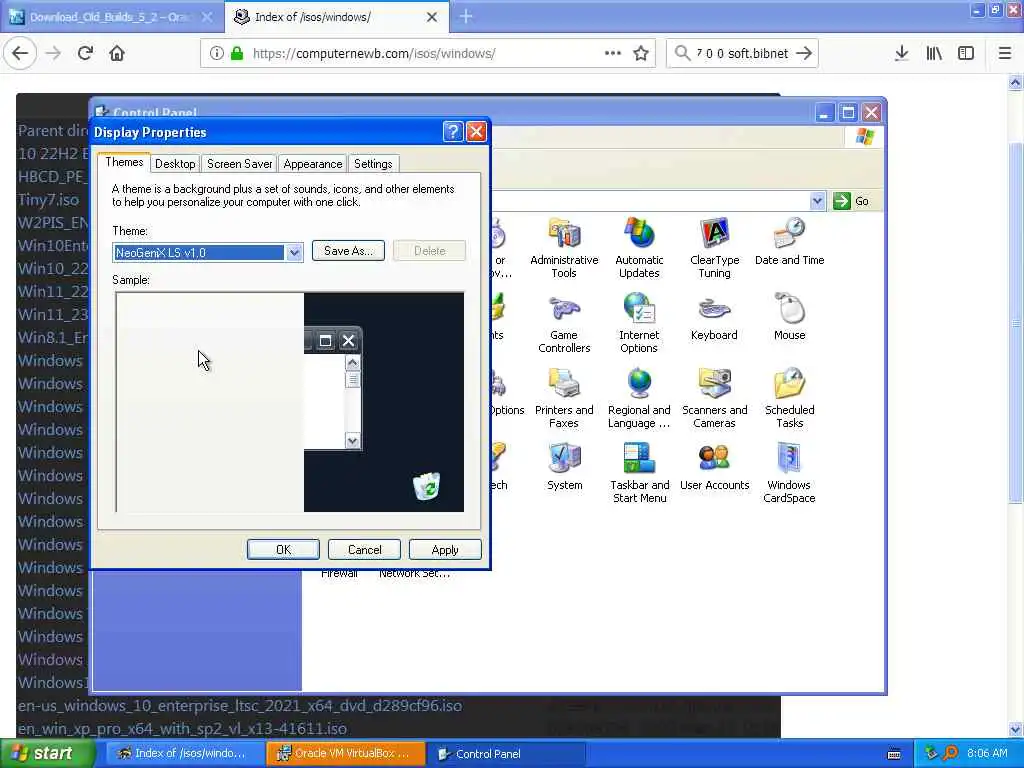
Task: Open Automatic Updates icon
Action: (639, 248)
